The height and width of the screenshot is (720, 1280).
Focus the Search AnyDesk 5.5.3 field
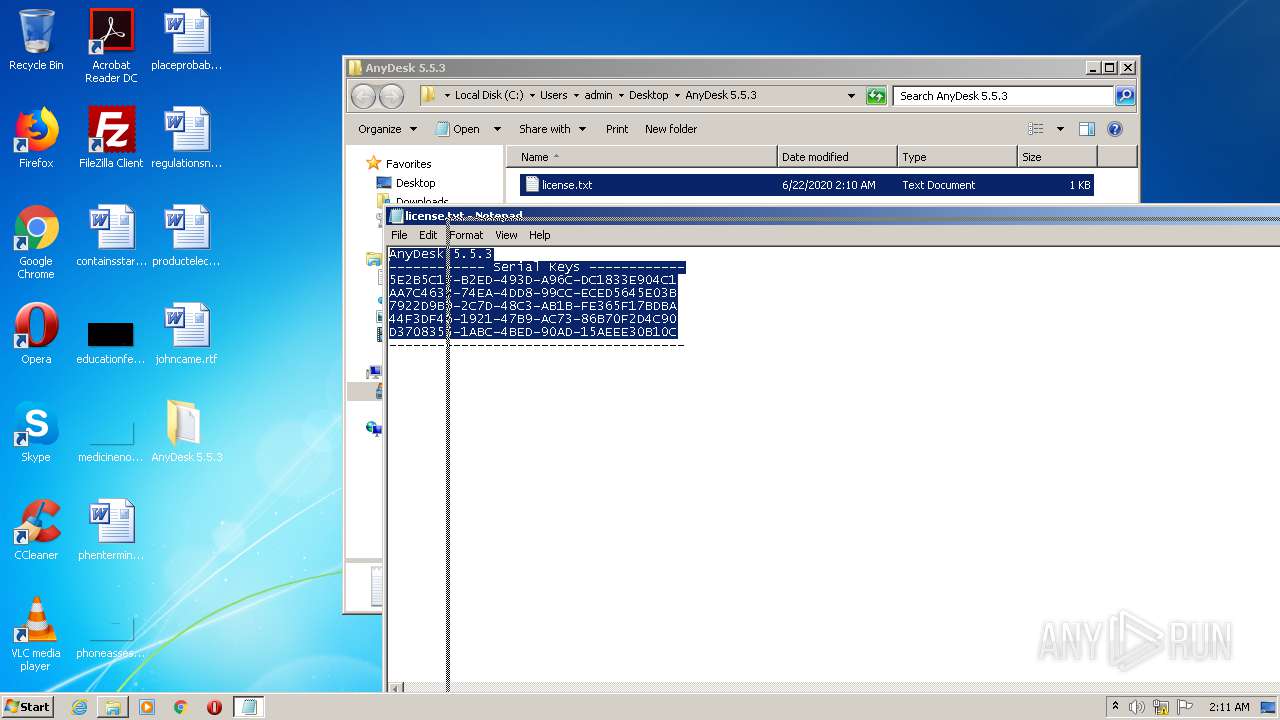click(x=1003, y=96)
